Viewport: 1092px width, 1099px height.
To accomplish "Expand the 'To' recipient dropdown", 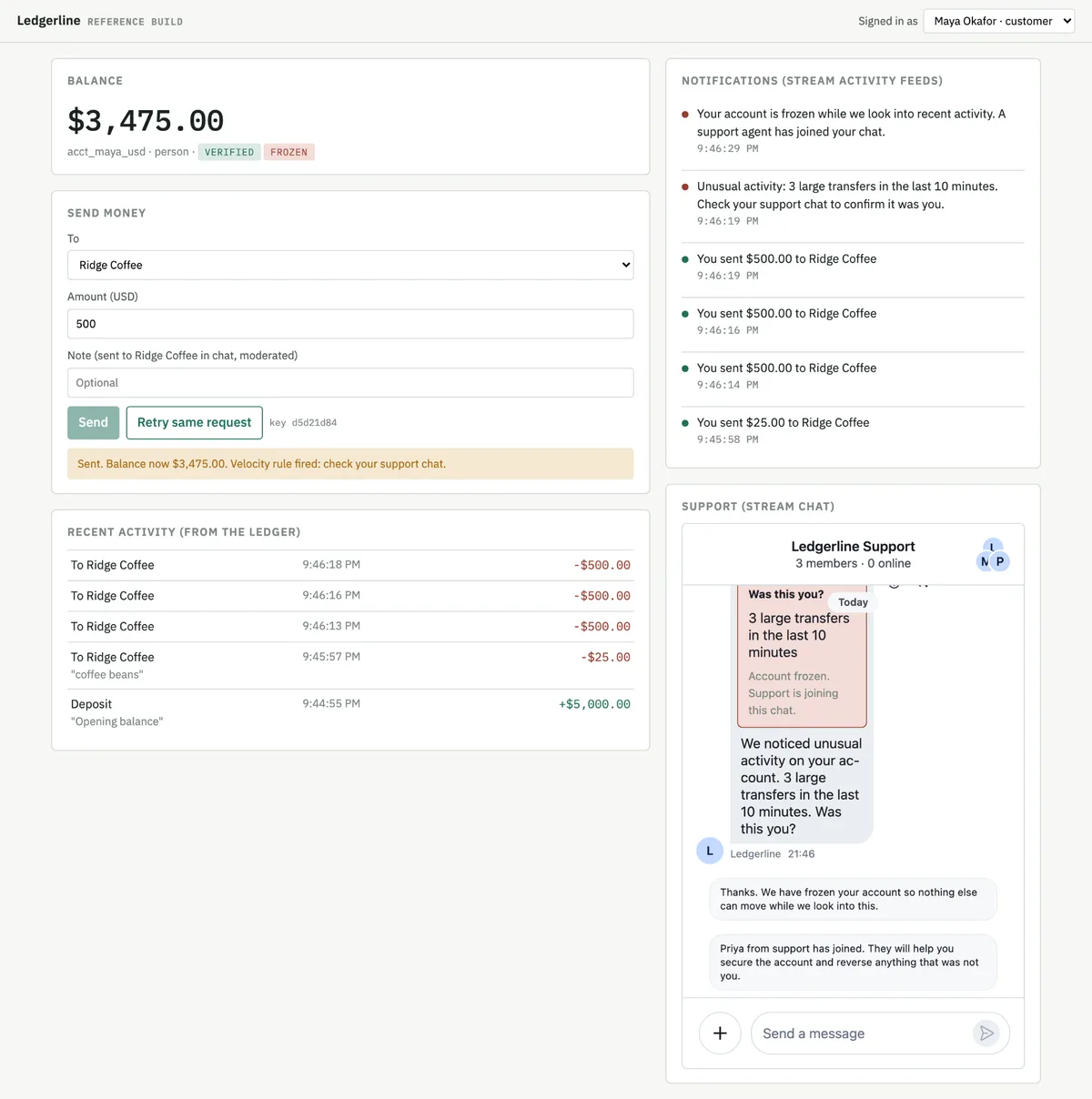I will coord(350,265).
